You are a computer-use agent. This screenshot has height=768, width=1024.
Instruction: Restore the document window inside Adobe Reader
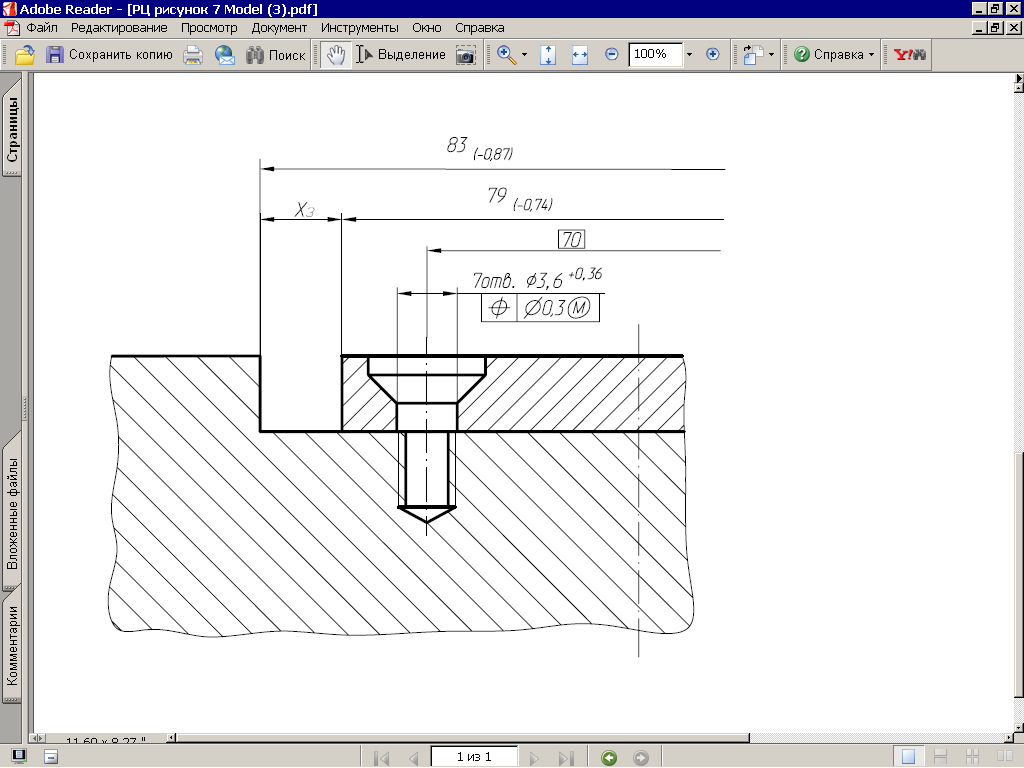[995, 28]
